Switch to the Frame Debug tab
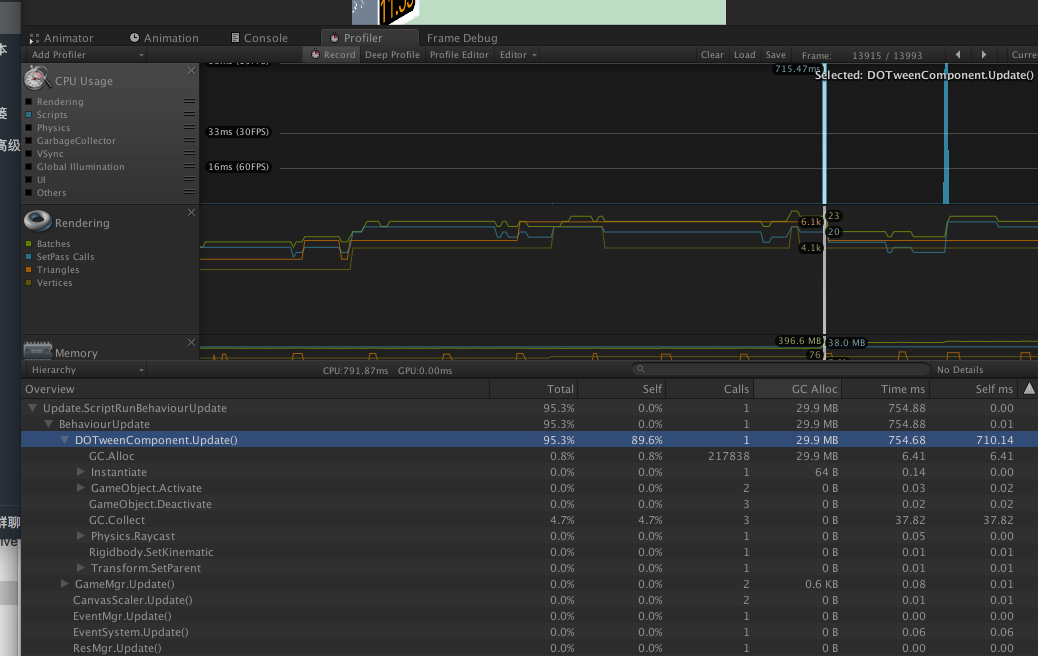1038x656 pixels. click(460, 37)
